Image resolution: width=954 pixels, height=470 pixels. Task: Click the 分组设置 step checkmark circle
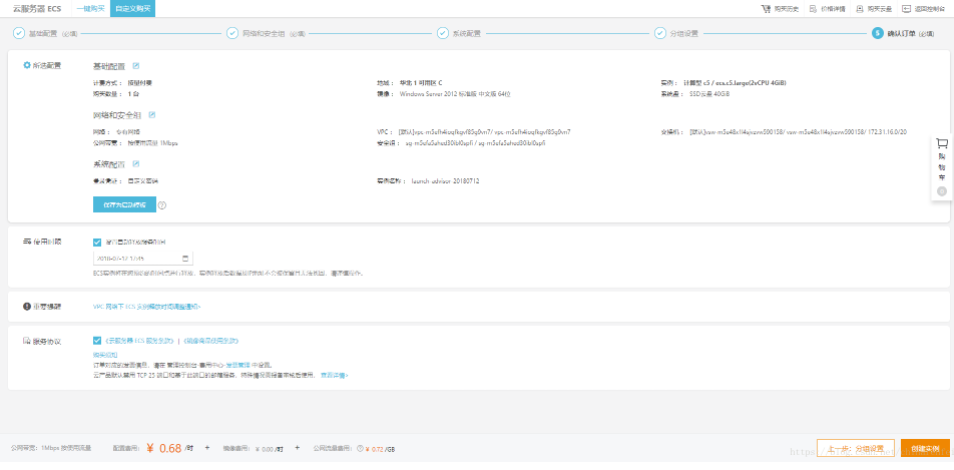click(660, 33)
